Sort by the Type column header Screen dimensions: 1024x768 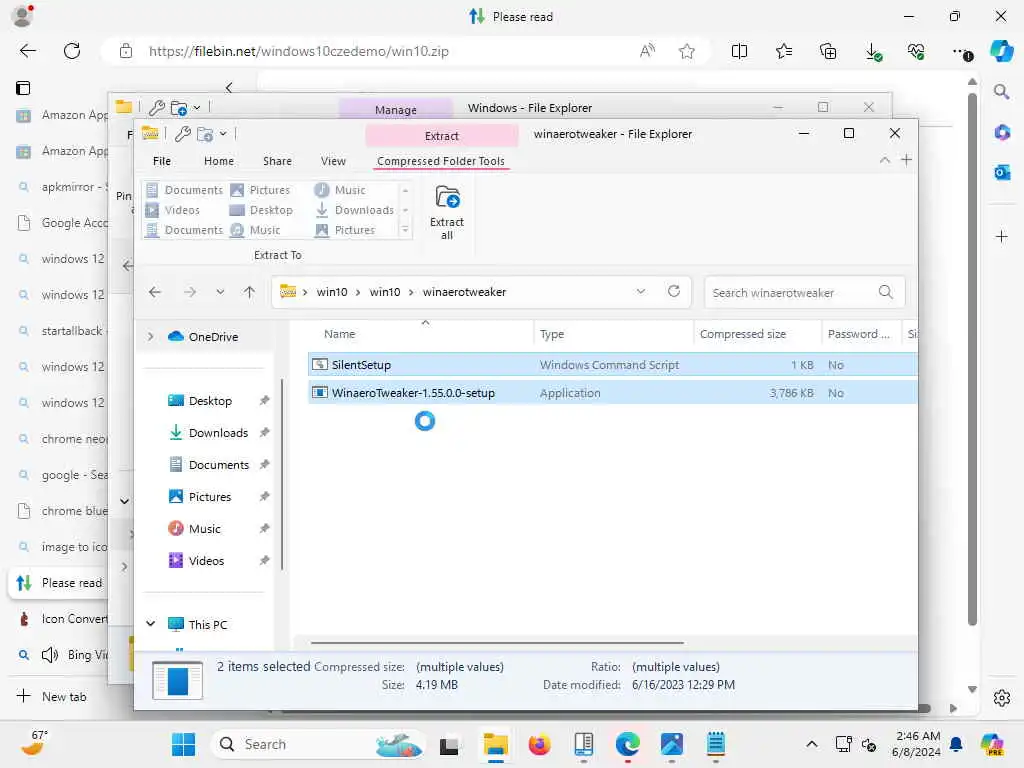552,334
